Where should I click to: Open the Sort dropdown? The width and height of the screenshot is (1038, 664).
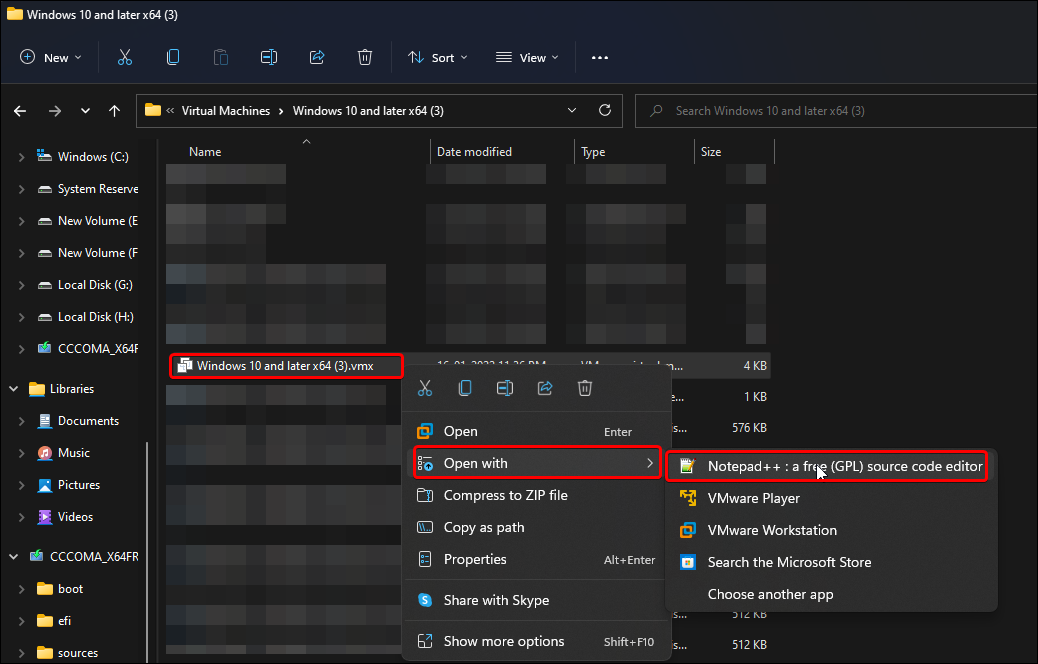click(x=437, y=57)
